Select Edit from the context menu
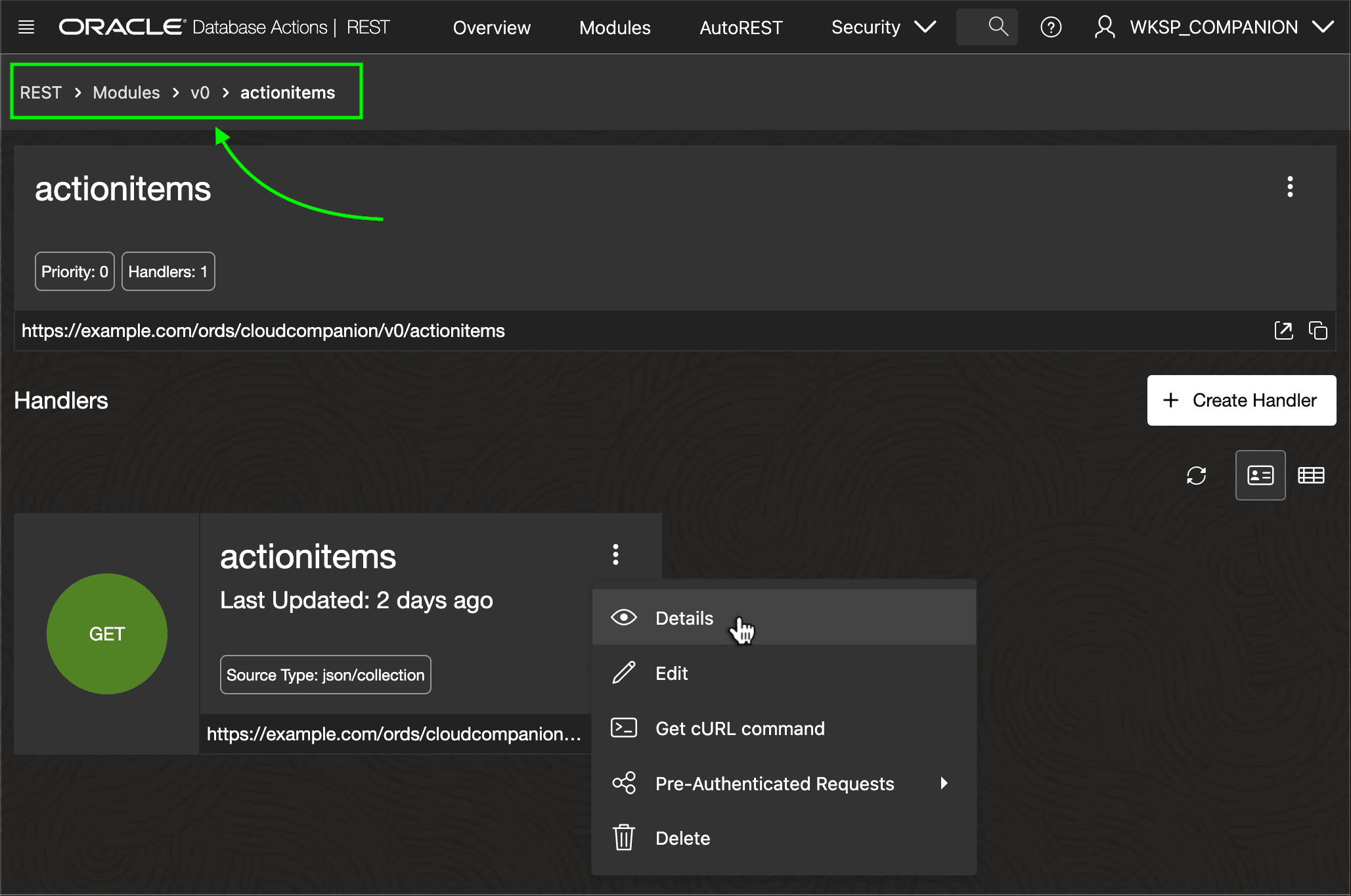This screenshot has height=896, width=1351. tap(784, 673)
